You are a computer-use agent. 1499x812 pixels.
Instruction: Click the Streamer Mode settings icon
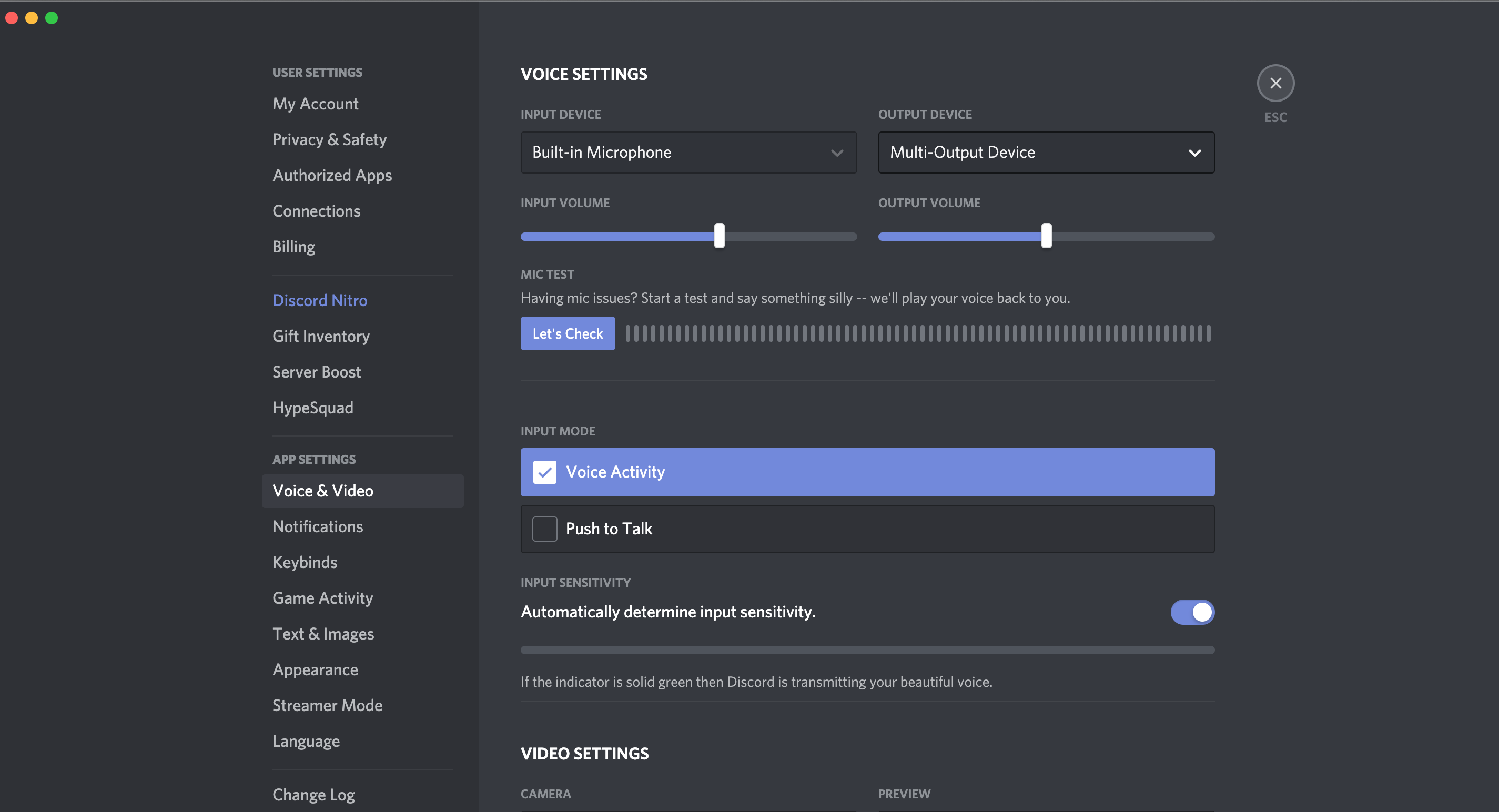[x=327, y=705]
